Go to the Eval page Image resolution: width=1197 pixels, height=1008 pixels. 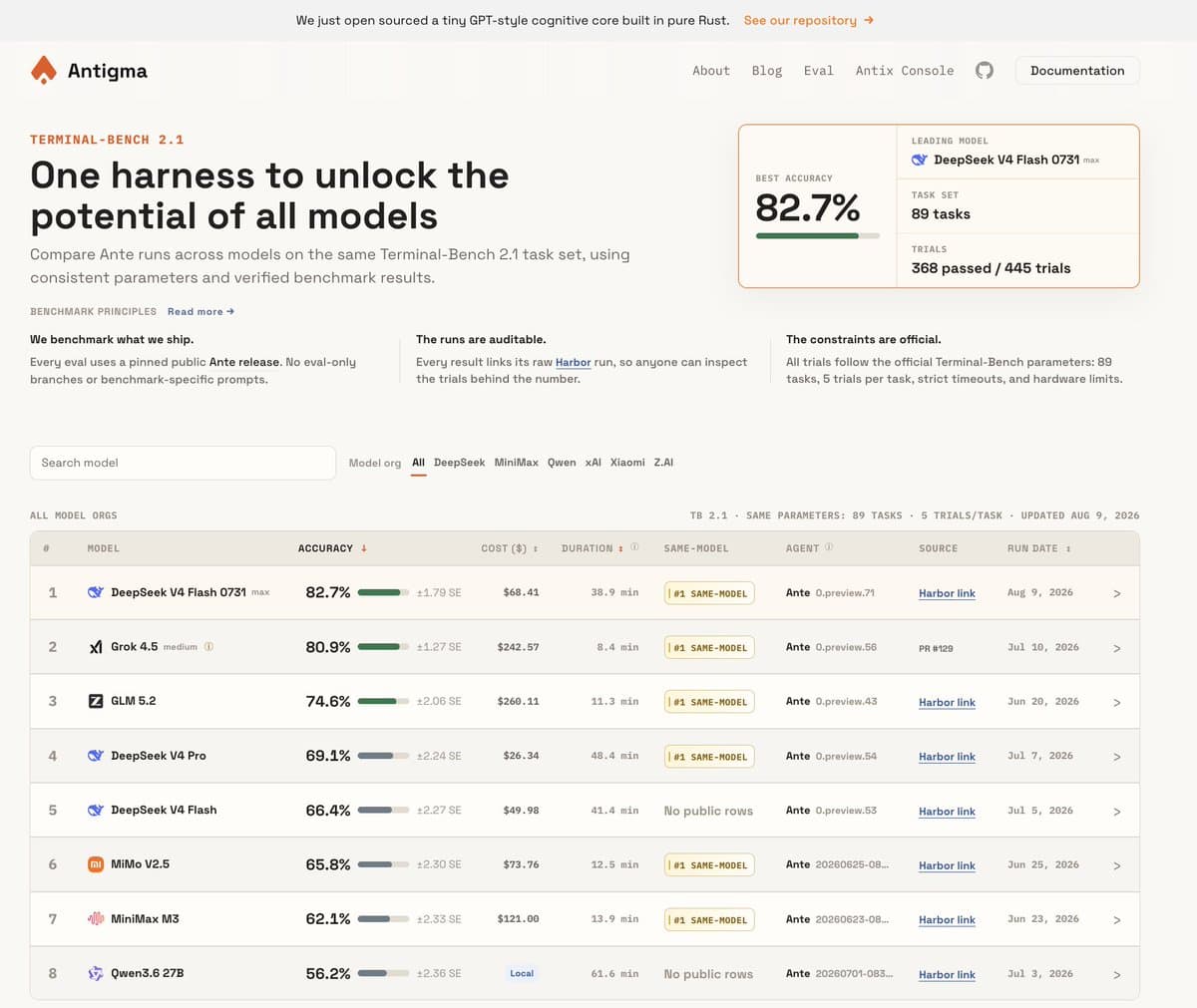coord(818,71)
